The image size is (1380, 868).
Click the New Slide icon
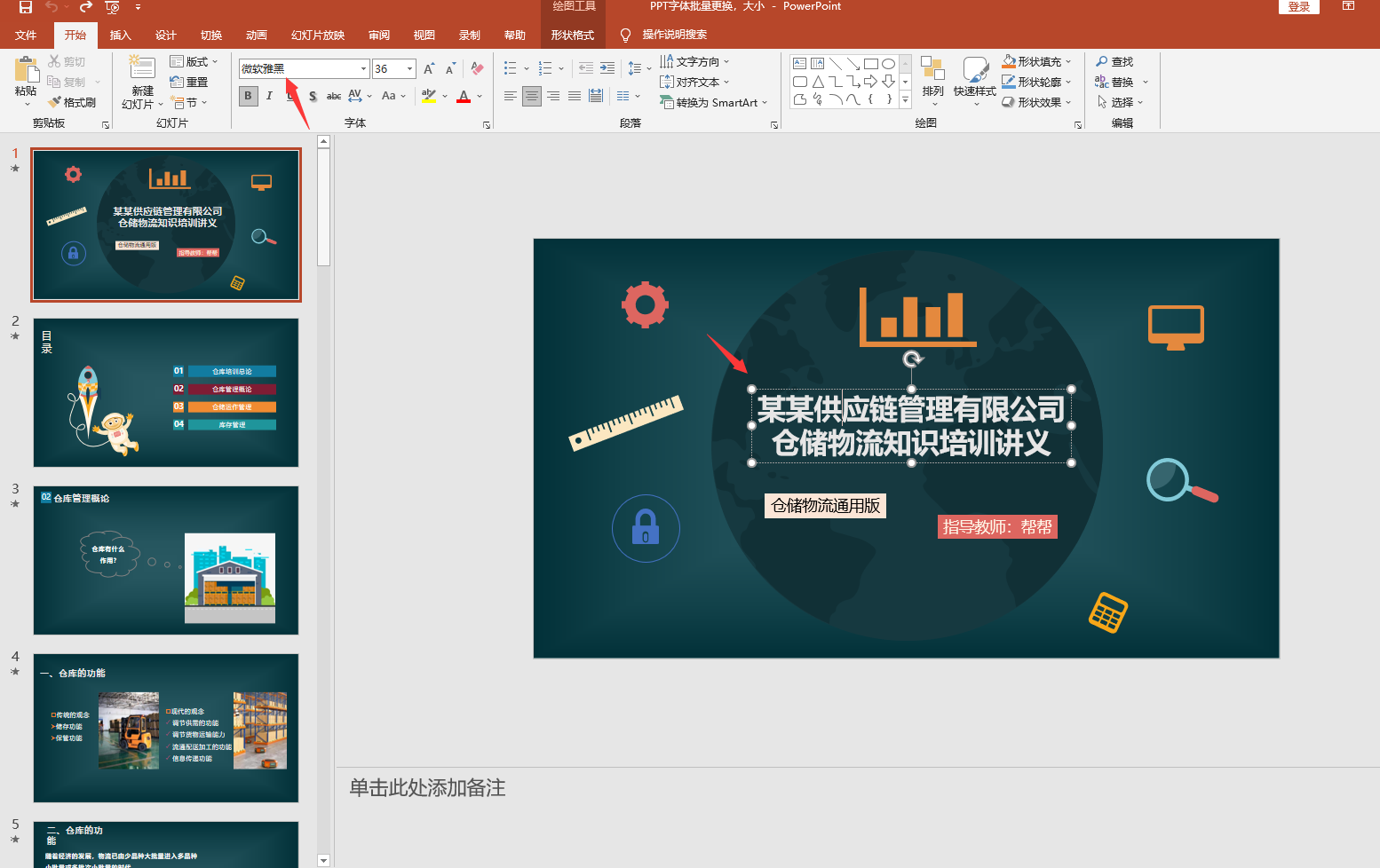[x=142, y=67]
